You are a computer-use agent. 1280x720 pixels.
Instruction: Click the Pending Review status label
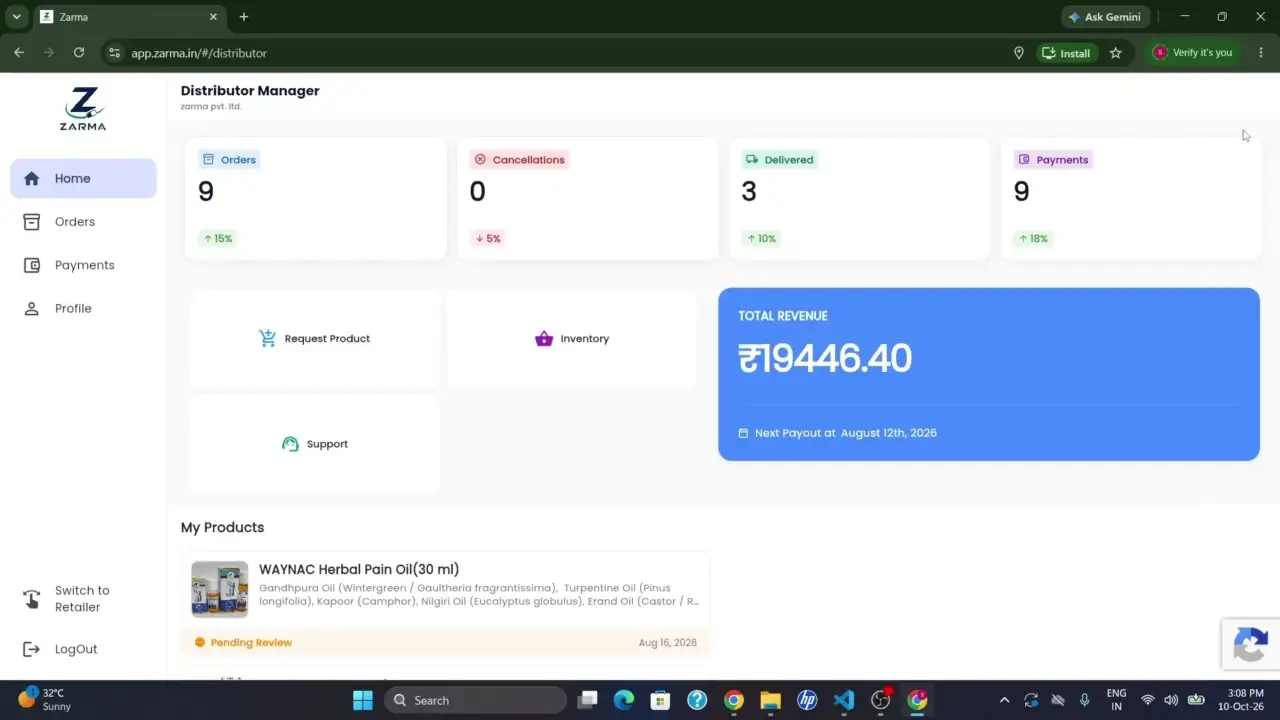[251, 642]
